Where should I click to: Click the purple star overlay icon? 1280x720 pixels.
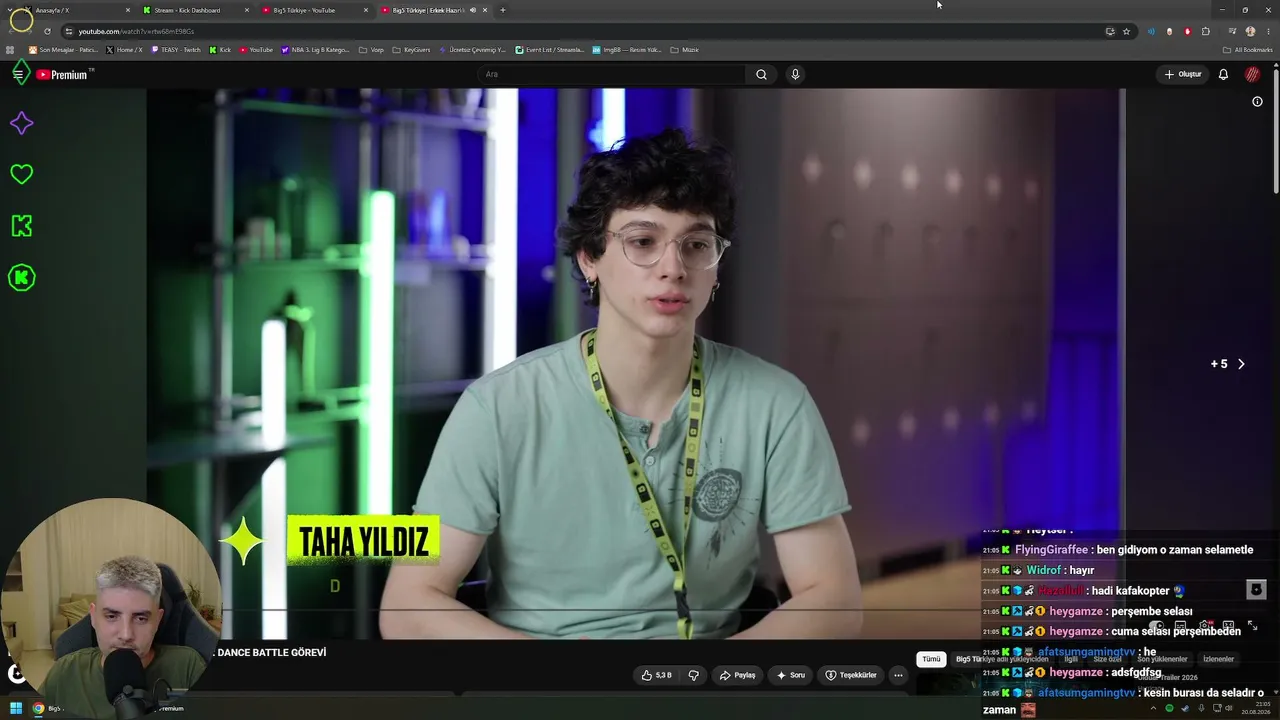pyautogui.click(x=21, y=123)
